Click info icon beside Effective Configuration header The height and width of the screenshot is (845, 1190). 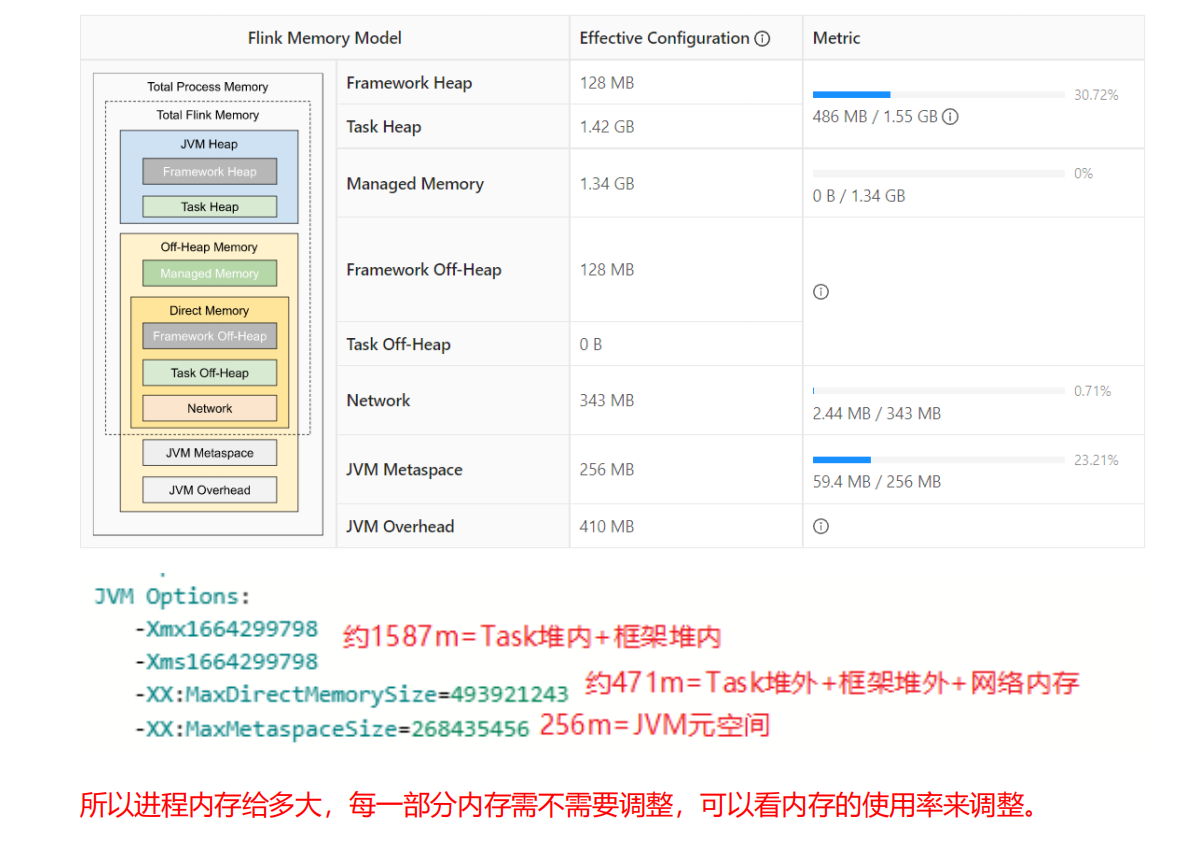[x=762, y=39]
